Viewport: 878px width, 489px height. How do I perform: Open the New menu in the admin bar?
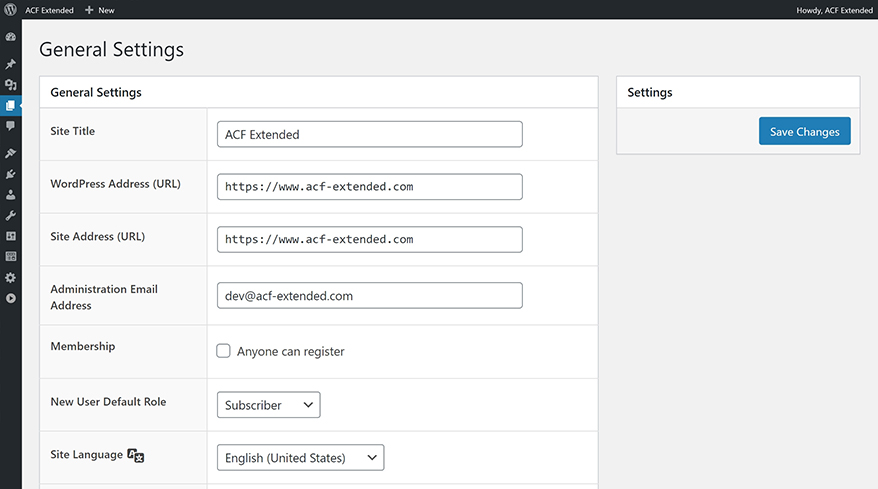[x=100, y=10]
